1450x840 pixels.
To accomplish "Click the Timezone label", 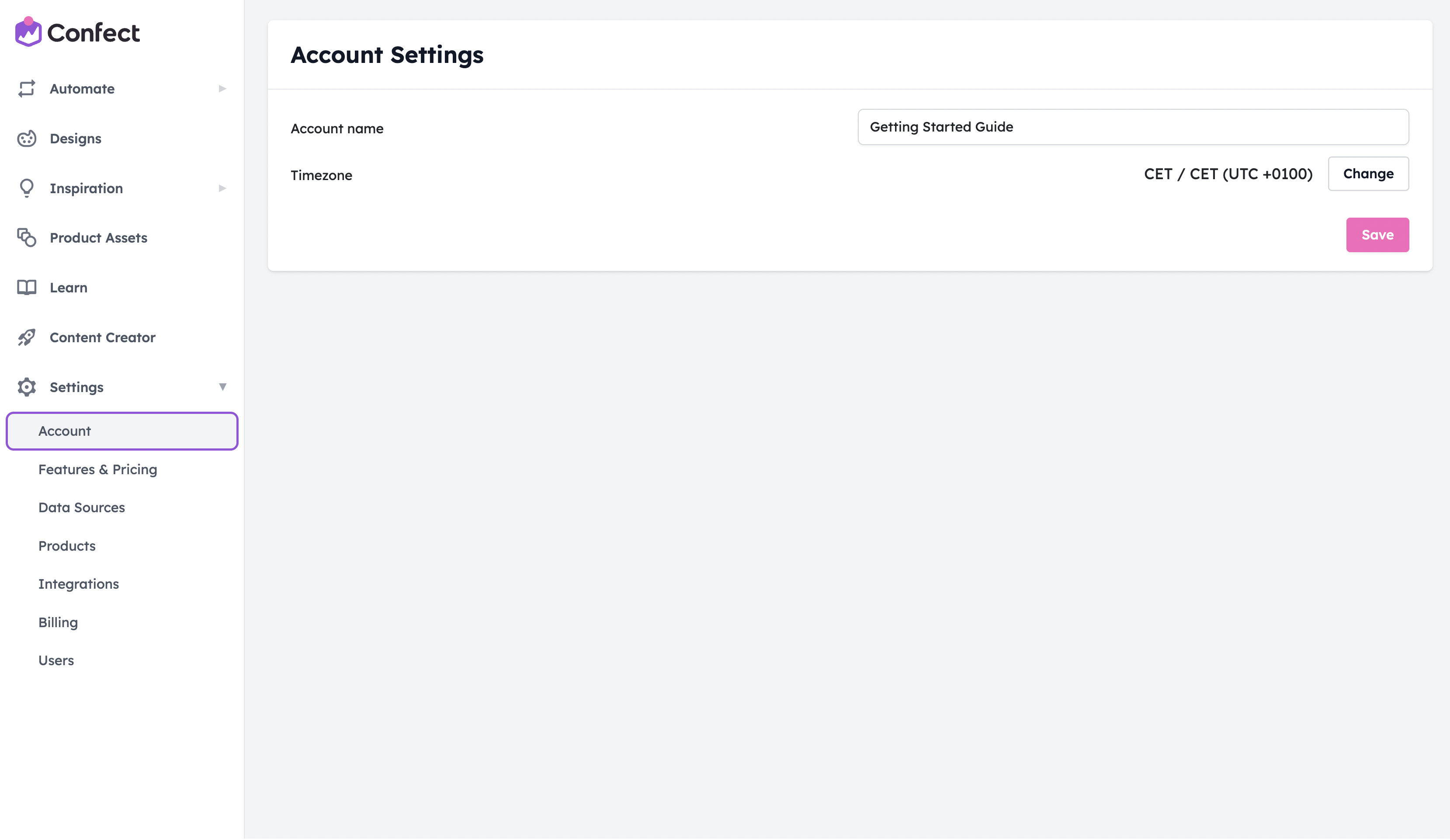I will pyautogui.click(x=321, y=176).
